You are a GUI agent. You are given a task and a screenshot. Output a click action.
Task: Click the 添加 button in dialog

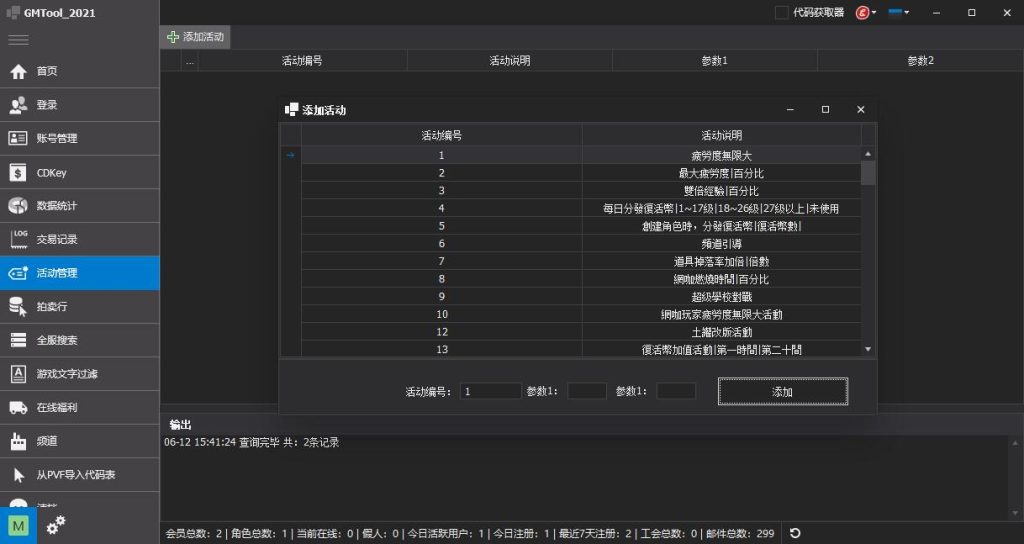[x=782, y=391]
